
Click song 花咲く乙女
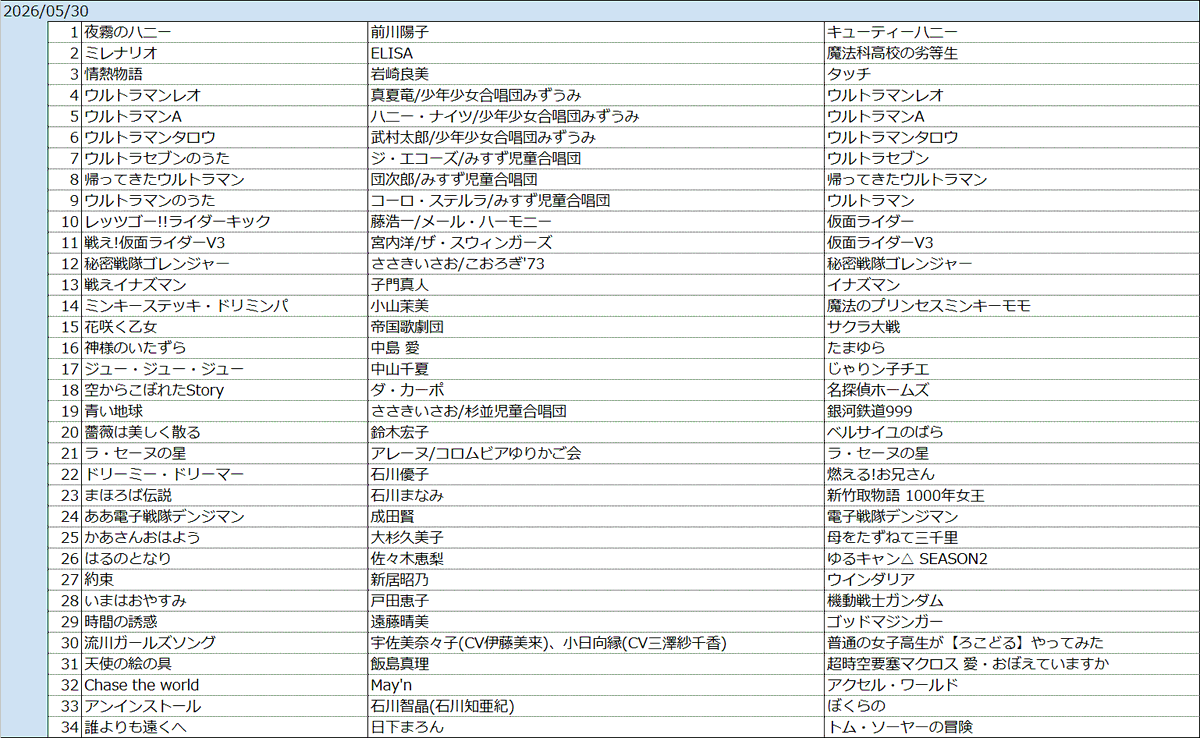[120, 326]
